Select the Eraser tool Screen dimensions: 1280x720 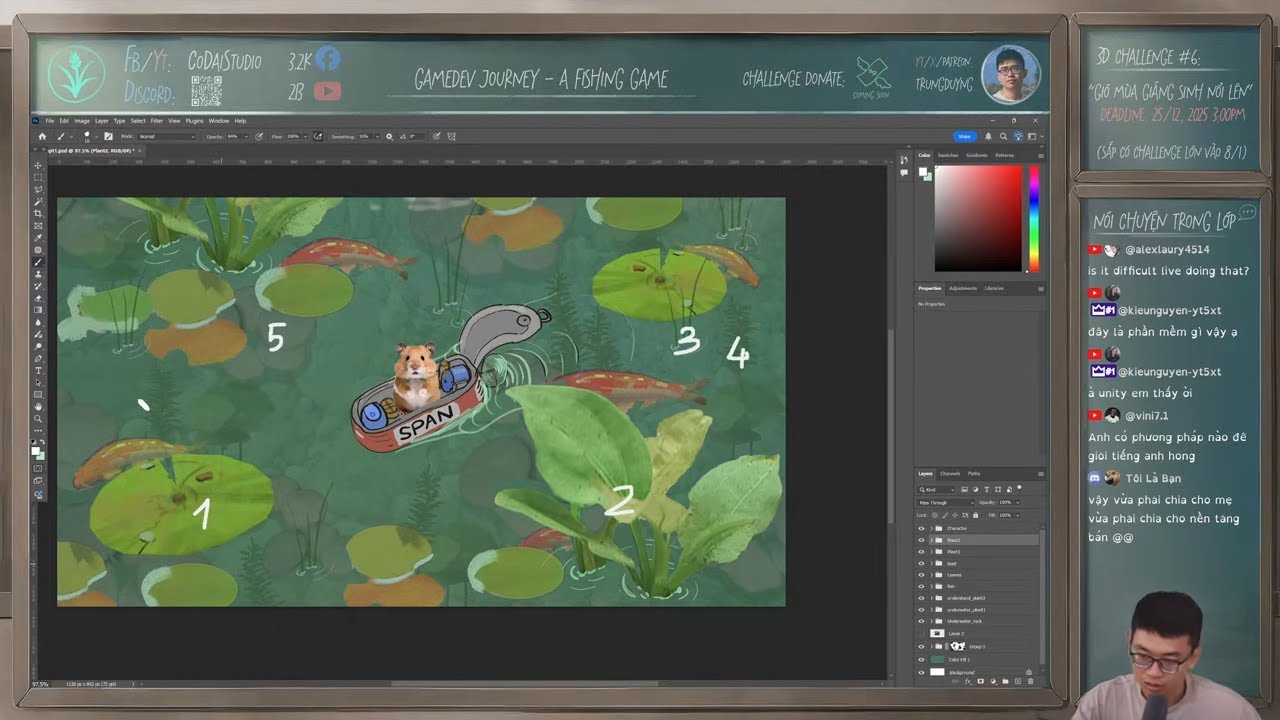coord(39,297)
